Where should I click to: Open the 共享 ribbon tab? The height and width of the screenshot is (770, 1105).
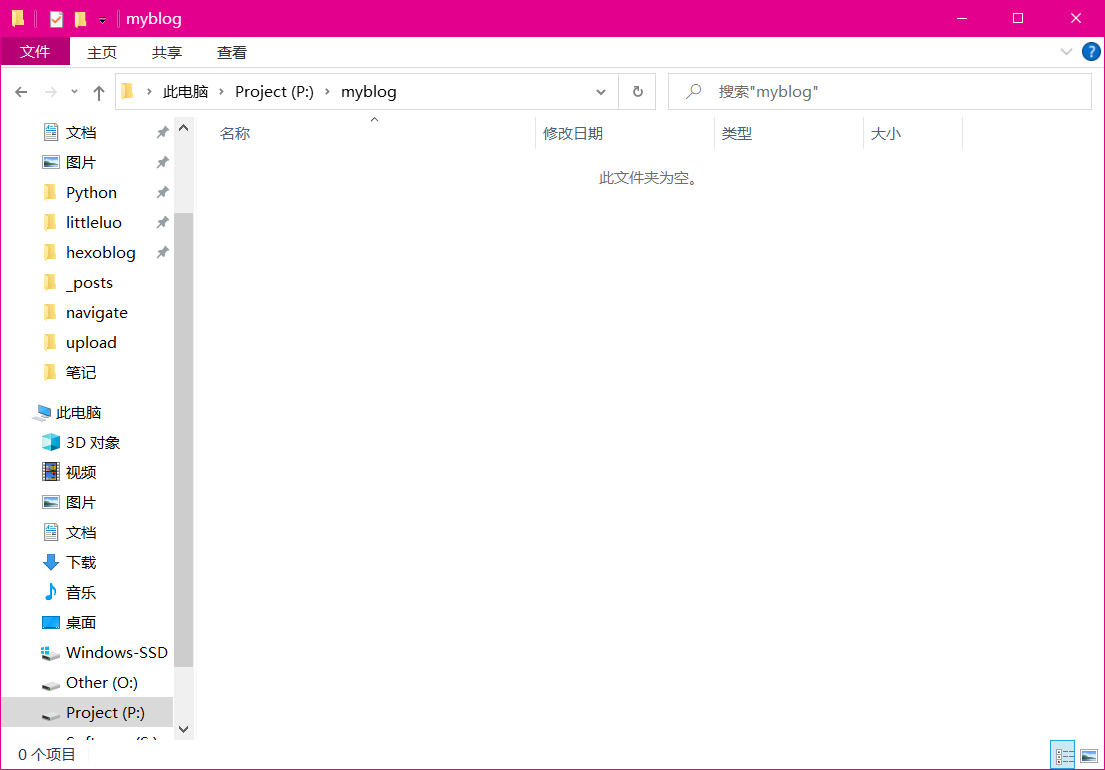[x=167, y=52]
